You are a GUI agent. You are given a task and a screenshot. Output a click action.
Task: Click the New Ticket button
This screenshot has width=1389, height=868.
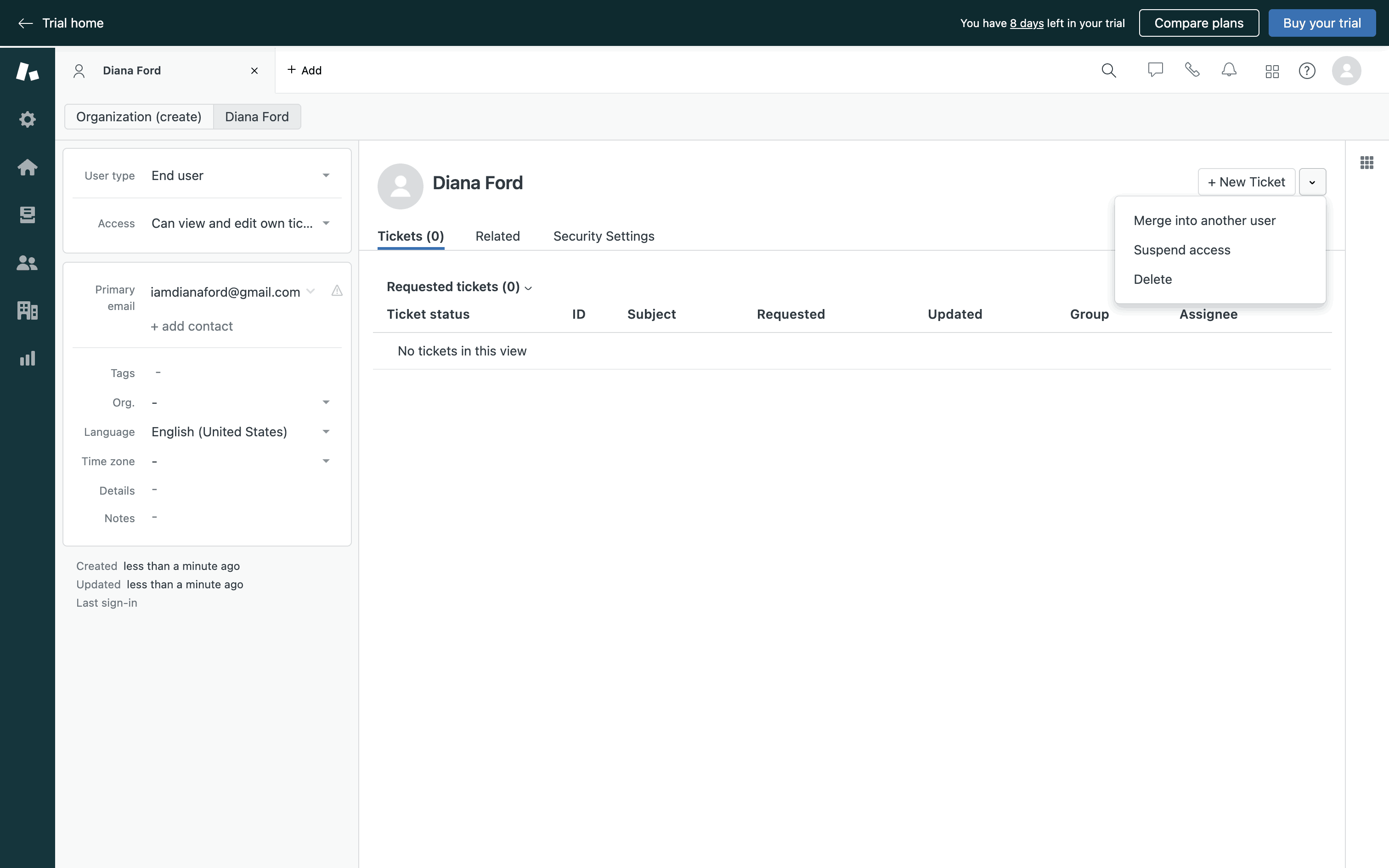tap(1246, 182)
